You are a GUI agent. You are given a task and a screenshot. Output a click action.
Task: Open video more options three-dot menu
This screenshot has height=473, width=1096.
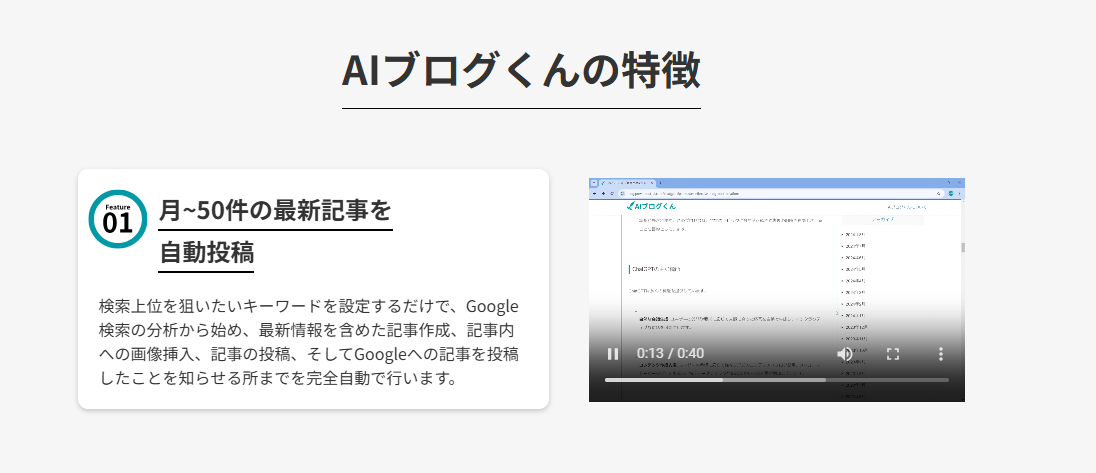[941, 354]
